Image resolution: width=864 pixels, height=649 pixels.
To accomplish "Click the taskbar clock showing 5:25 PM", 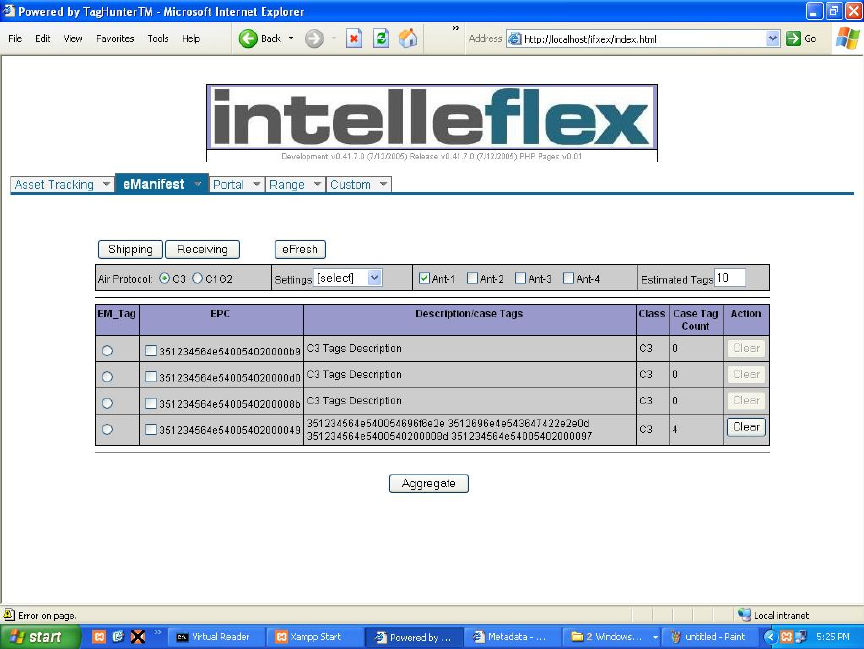I will click(x=832, y=637).
